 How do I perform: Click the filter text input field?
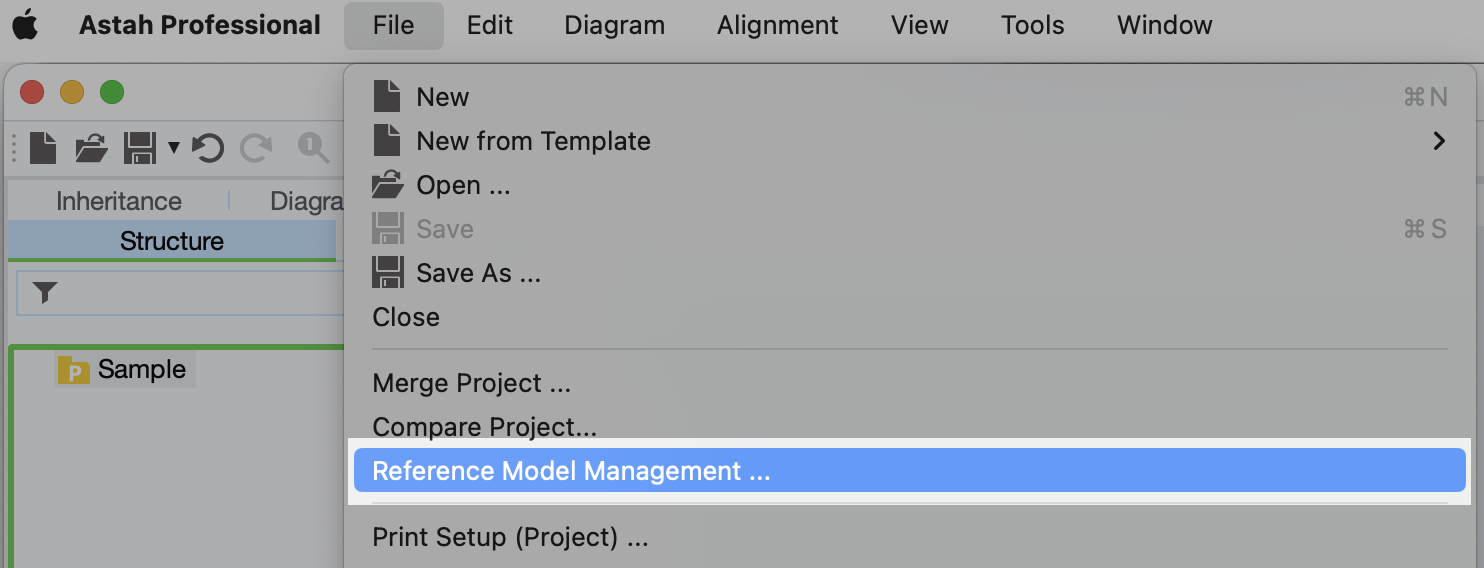pos(200,292)
